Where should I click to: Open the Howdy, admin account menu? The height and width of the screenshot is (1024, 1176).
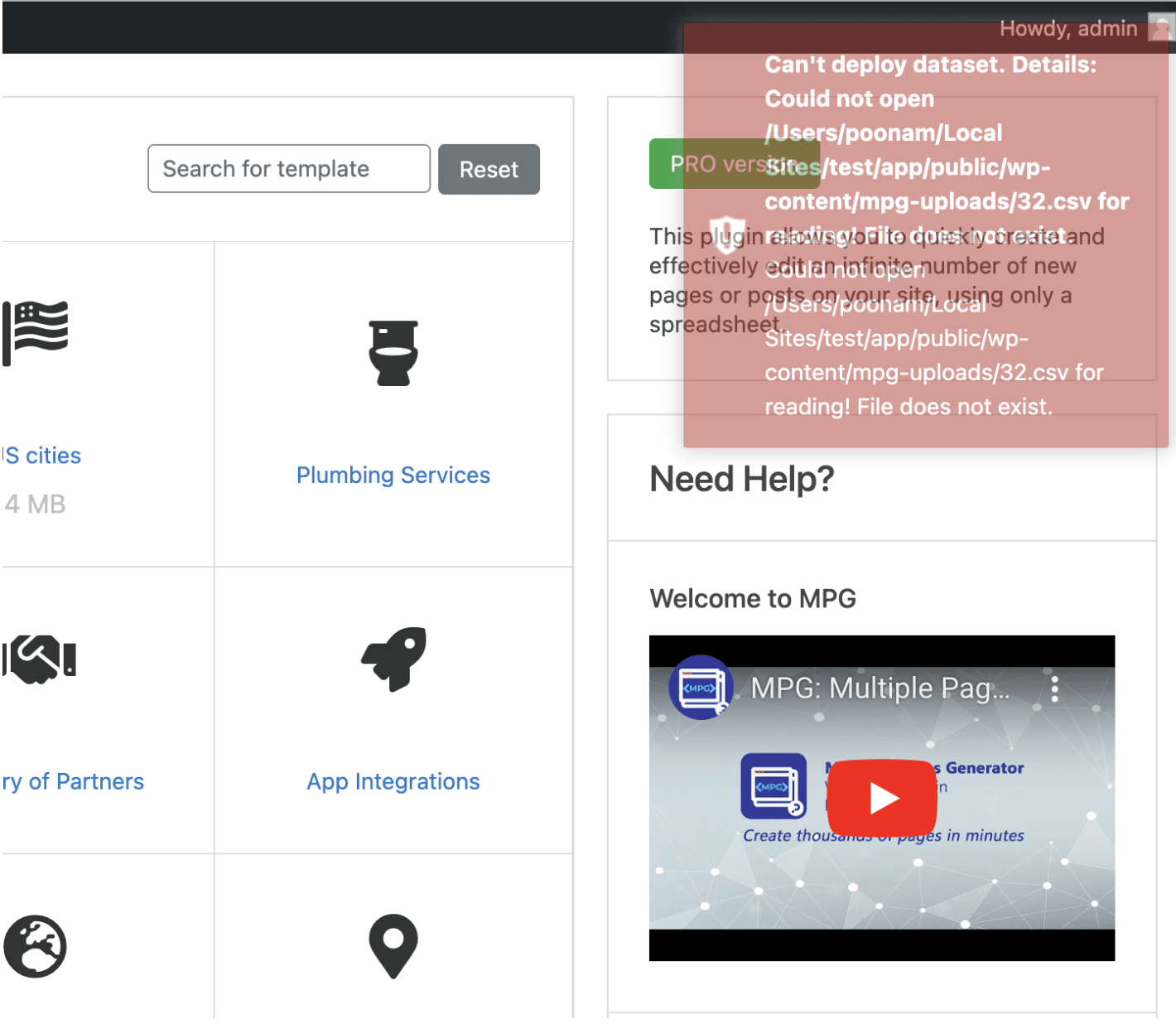pyautogui.click(x=1068, y=29)
